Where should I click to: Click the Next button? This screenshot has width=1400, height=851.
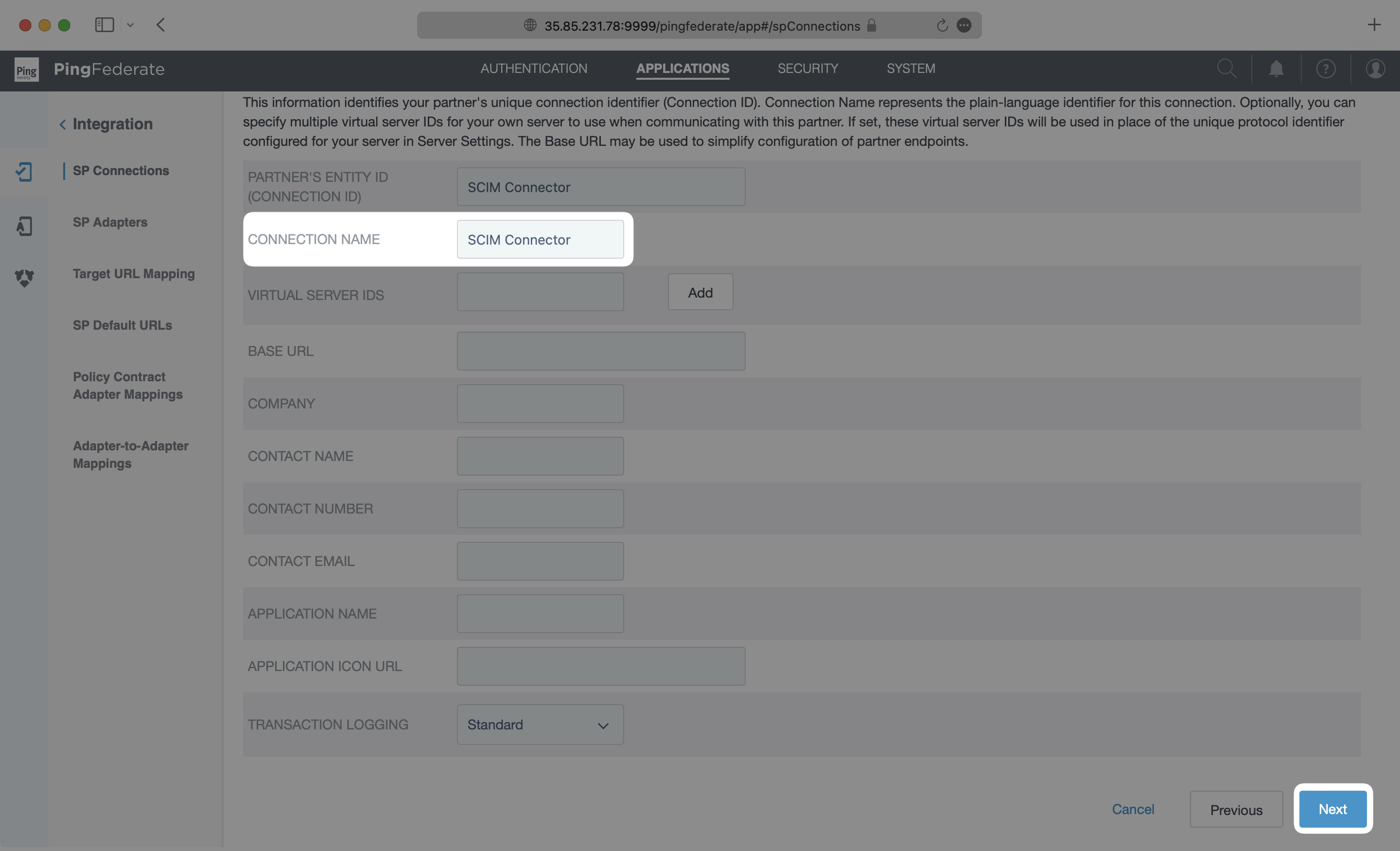1332,809
